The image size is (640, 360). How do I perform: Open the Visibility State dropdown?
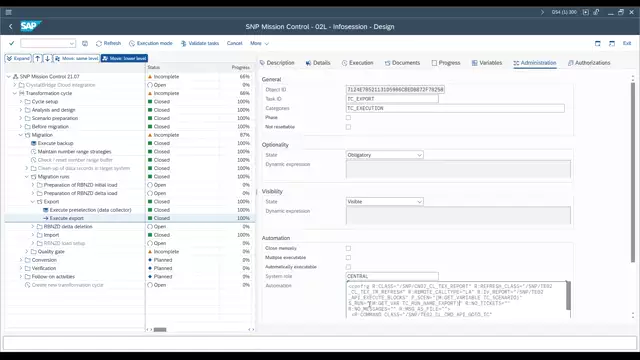[x=384, y=202]
